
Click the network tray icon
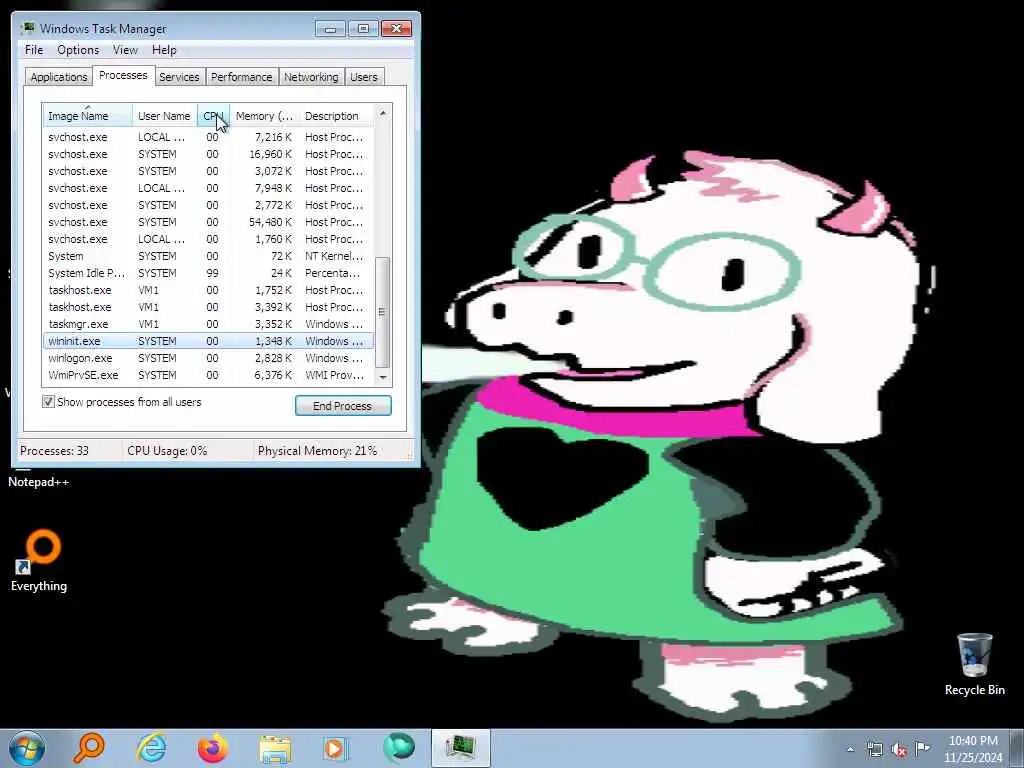click(874, 750)
